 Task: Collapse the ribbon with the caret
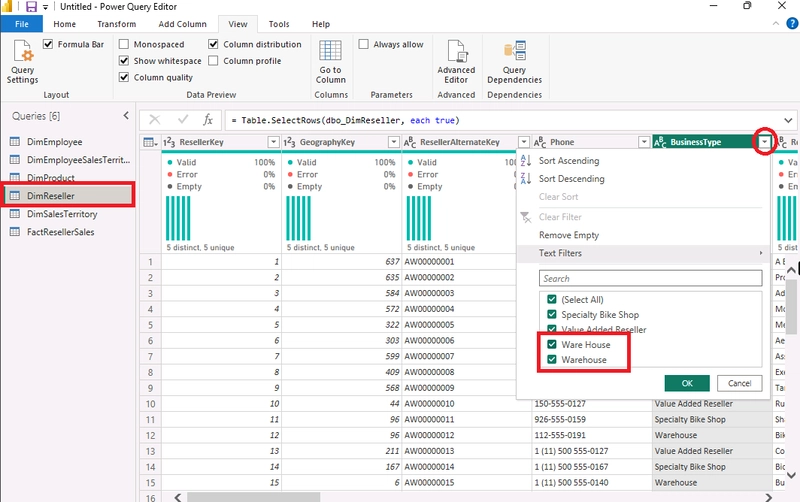coord(776,23)
